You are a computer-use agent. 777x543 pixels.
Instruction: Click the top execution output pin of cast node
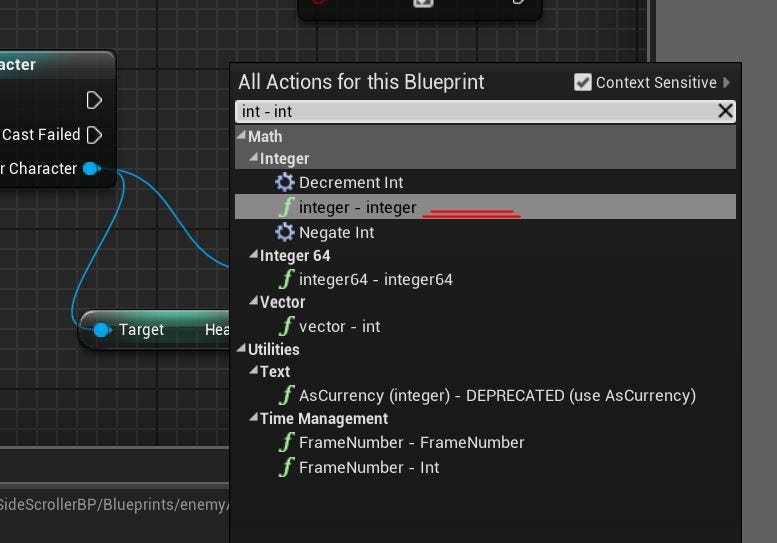94,100
